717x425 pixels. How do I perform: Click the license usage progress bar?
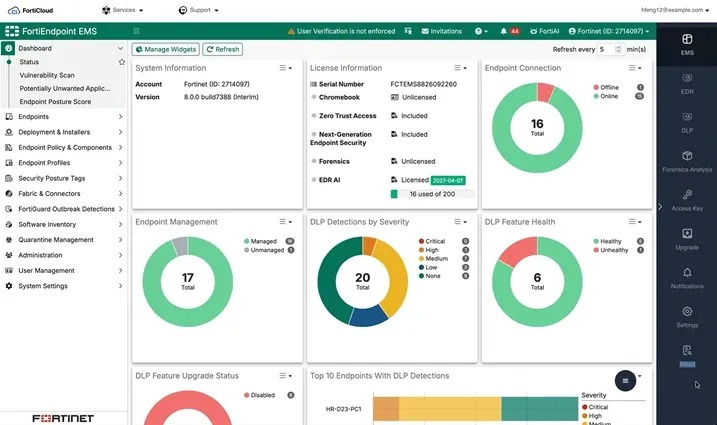(x=432, y=194)
